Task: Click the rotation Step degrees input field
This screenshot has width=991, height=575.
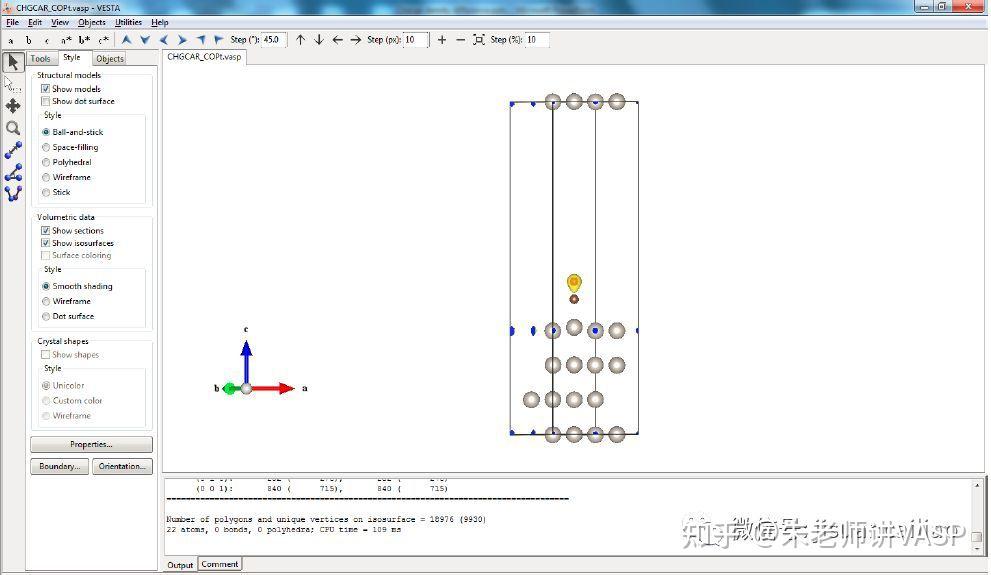Action: (x=274, y=40)
